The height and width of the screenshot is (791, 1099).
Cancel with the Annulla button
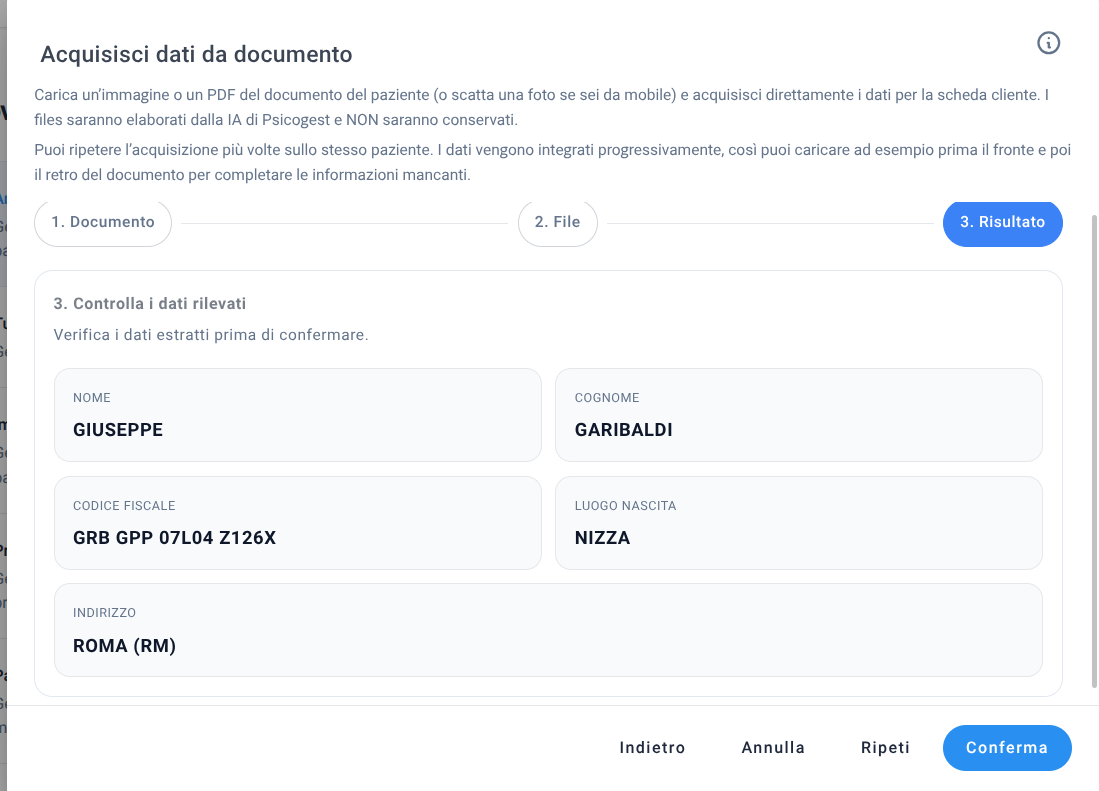click(x=773, y=748)
